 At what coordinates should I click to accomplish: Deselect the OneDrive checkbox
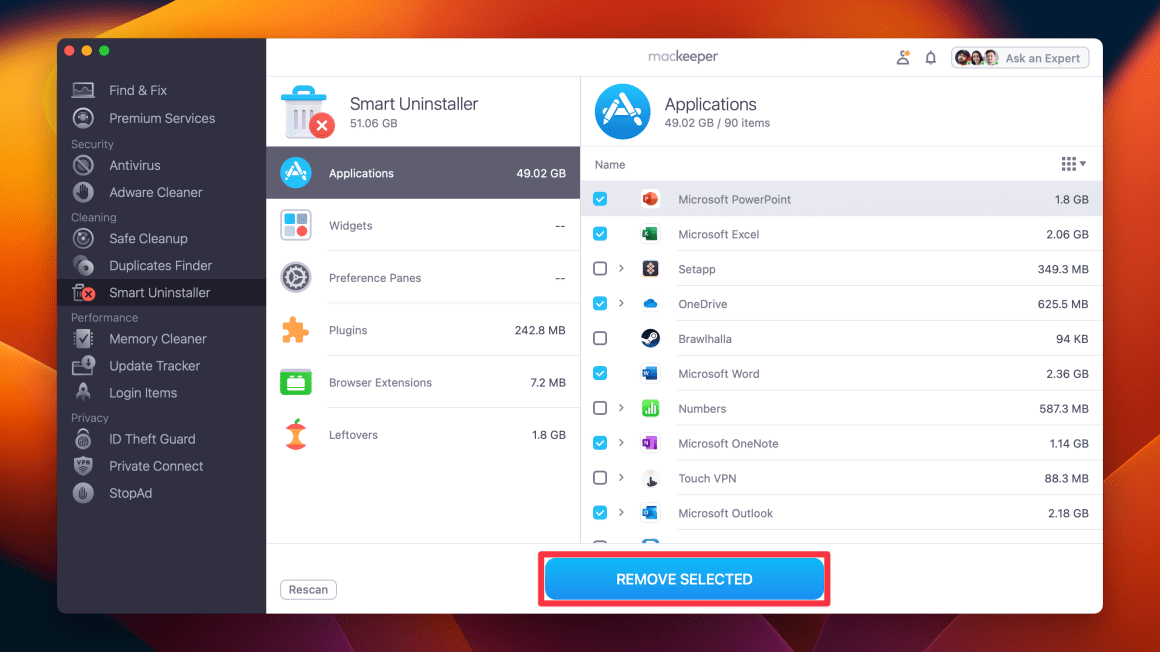pos(600,303)
